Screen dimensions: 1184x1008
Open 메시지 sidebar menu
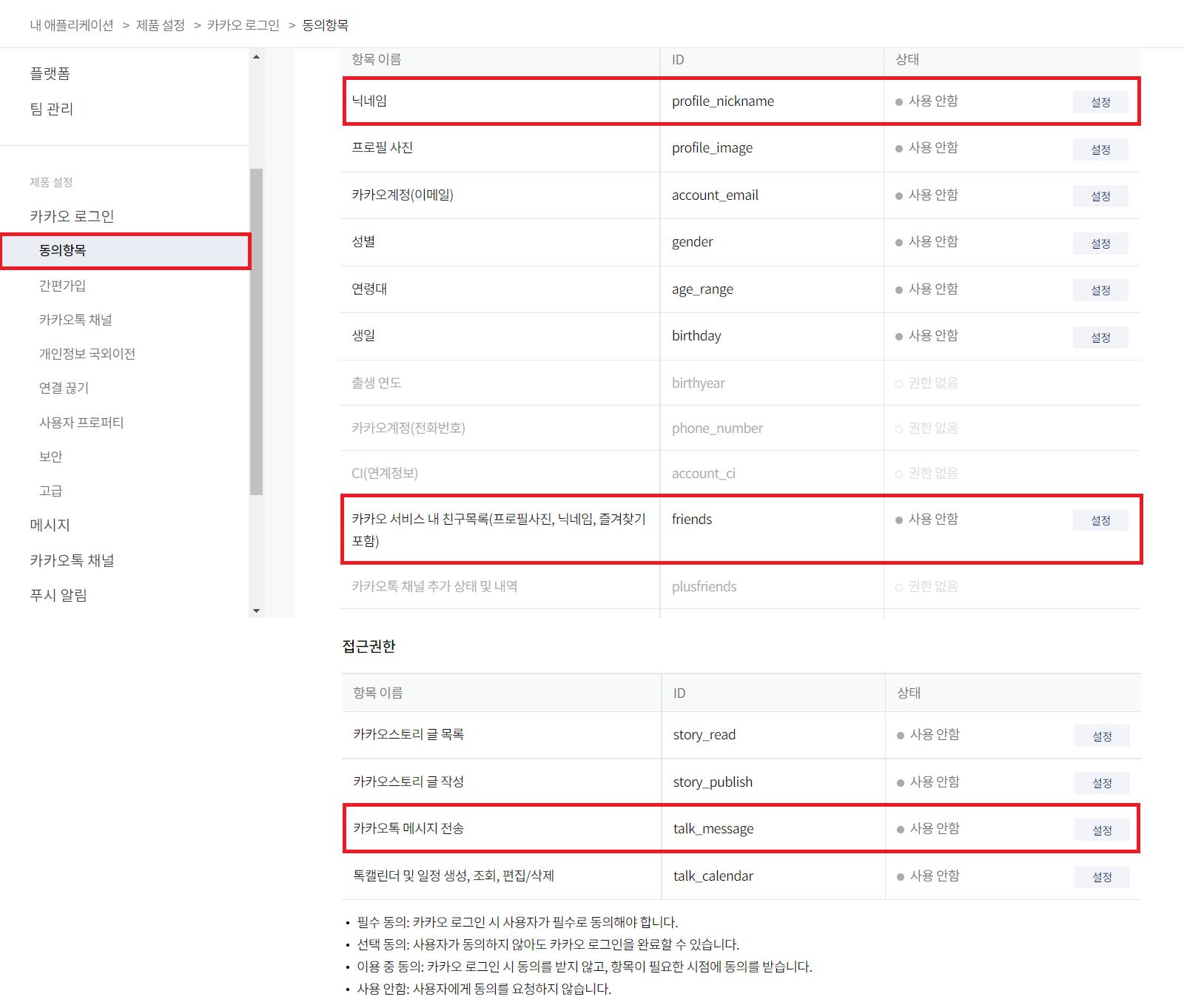50,525
